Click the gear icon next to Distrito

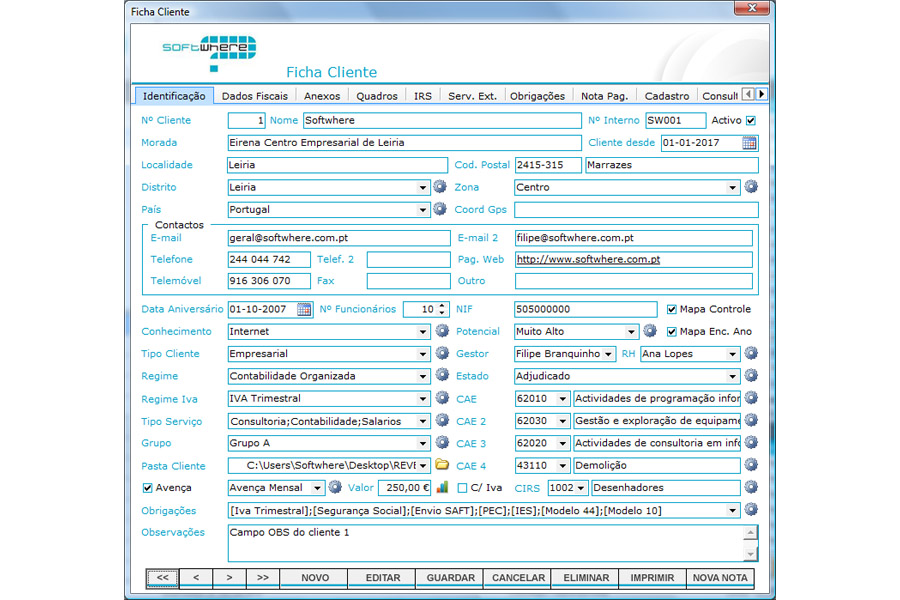pos(438,187)
